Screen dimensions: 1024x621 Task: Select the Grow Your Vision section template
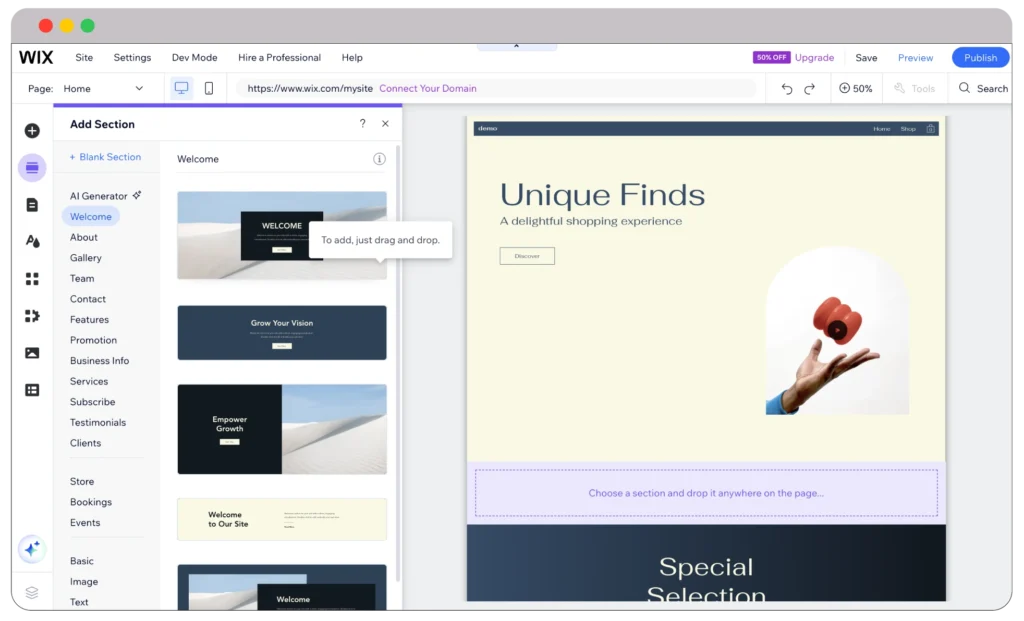tap(282, 333)
